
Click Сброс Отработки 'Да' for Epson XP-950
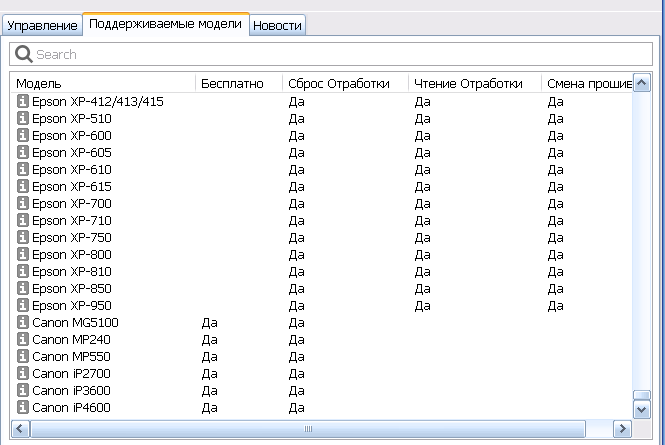click(296, 306)
